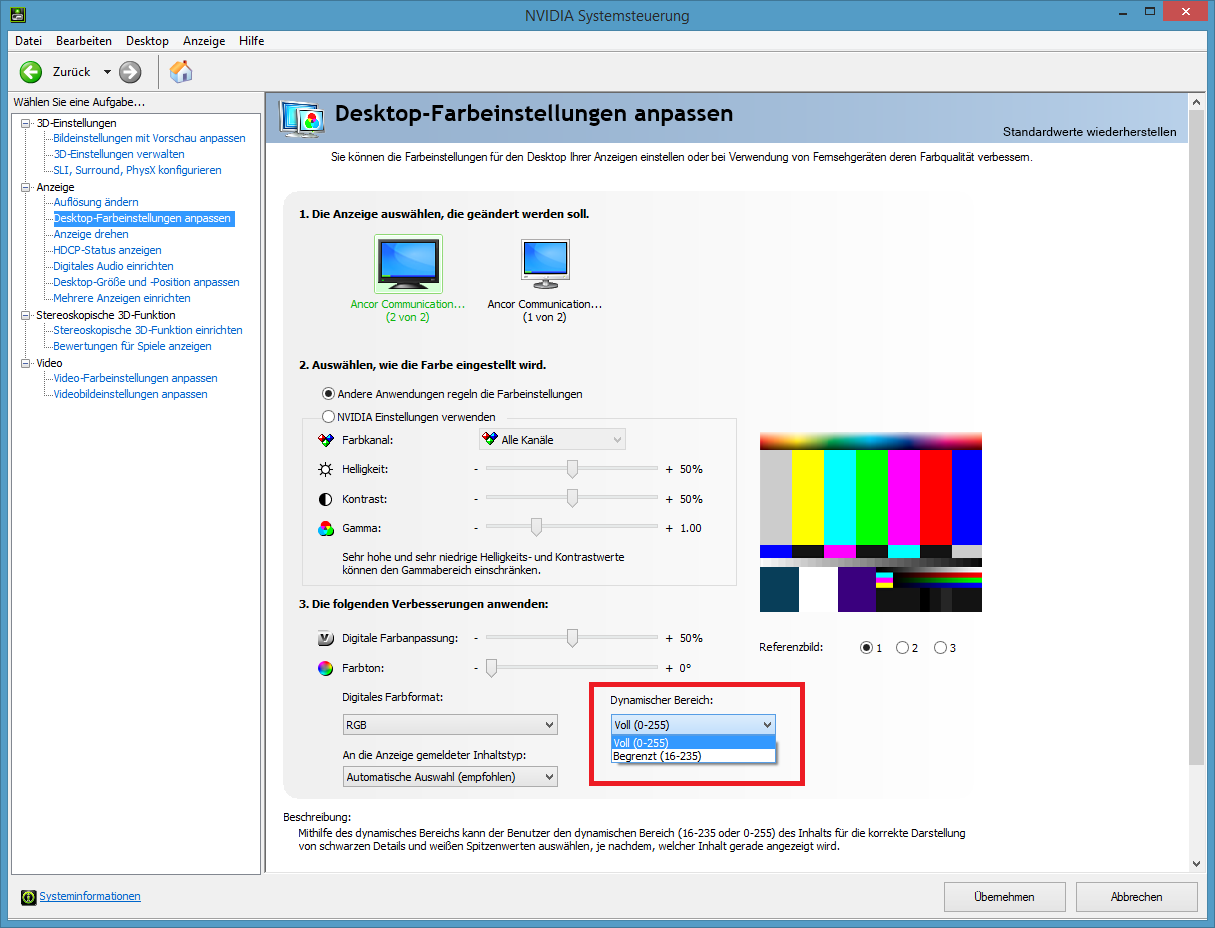This screenshot has height=928, width=1215.
Task: Open Bewertungen für Spiele anzeigen
Action: (x=132, y=346)
